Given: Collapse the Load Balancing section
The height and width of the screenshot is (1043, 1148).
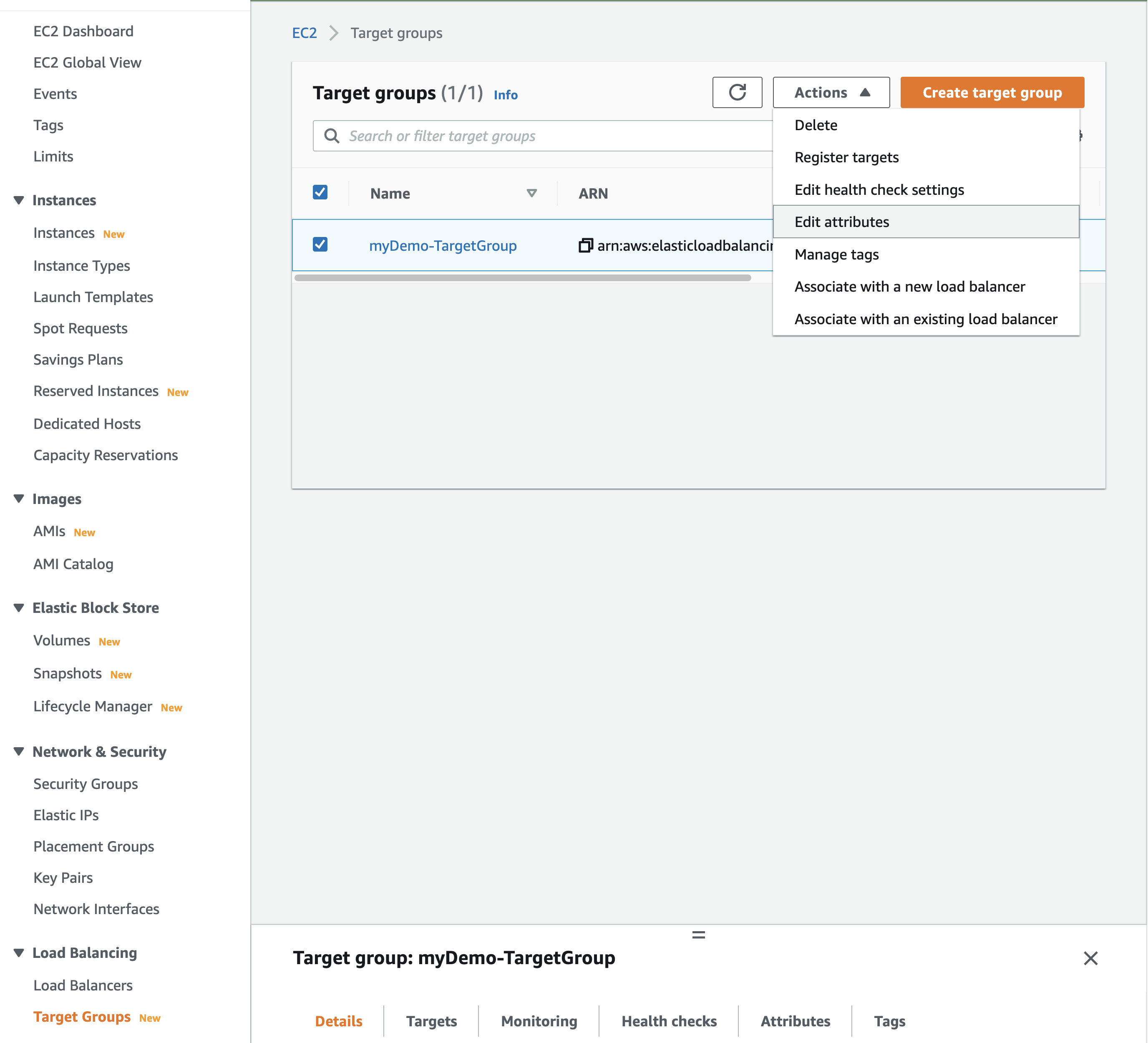Looking at the screenshot, I should point(19,952).
